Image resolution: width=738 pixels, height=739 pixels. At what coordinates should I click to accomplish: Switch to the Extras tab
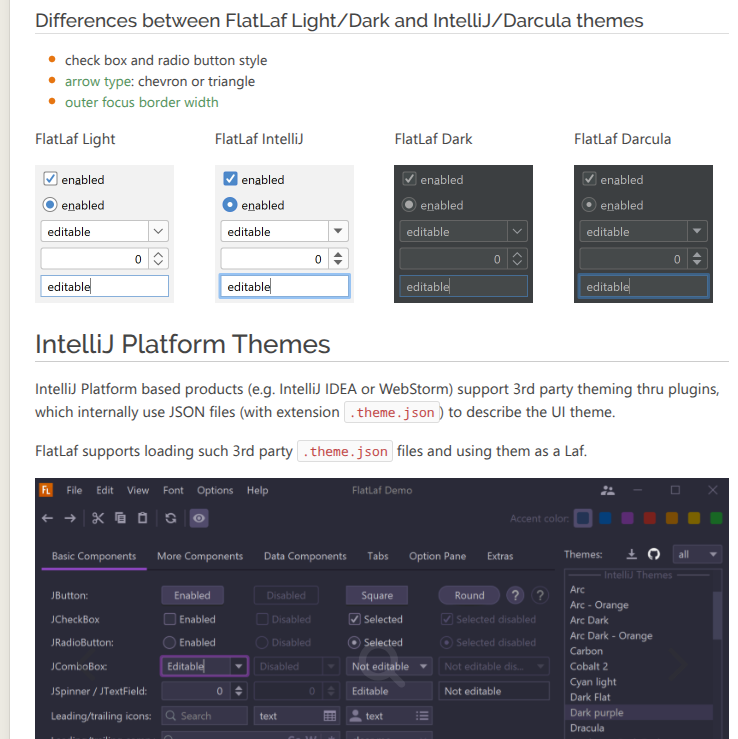click(x=500, y=556)
